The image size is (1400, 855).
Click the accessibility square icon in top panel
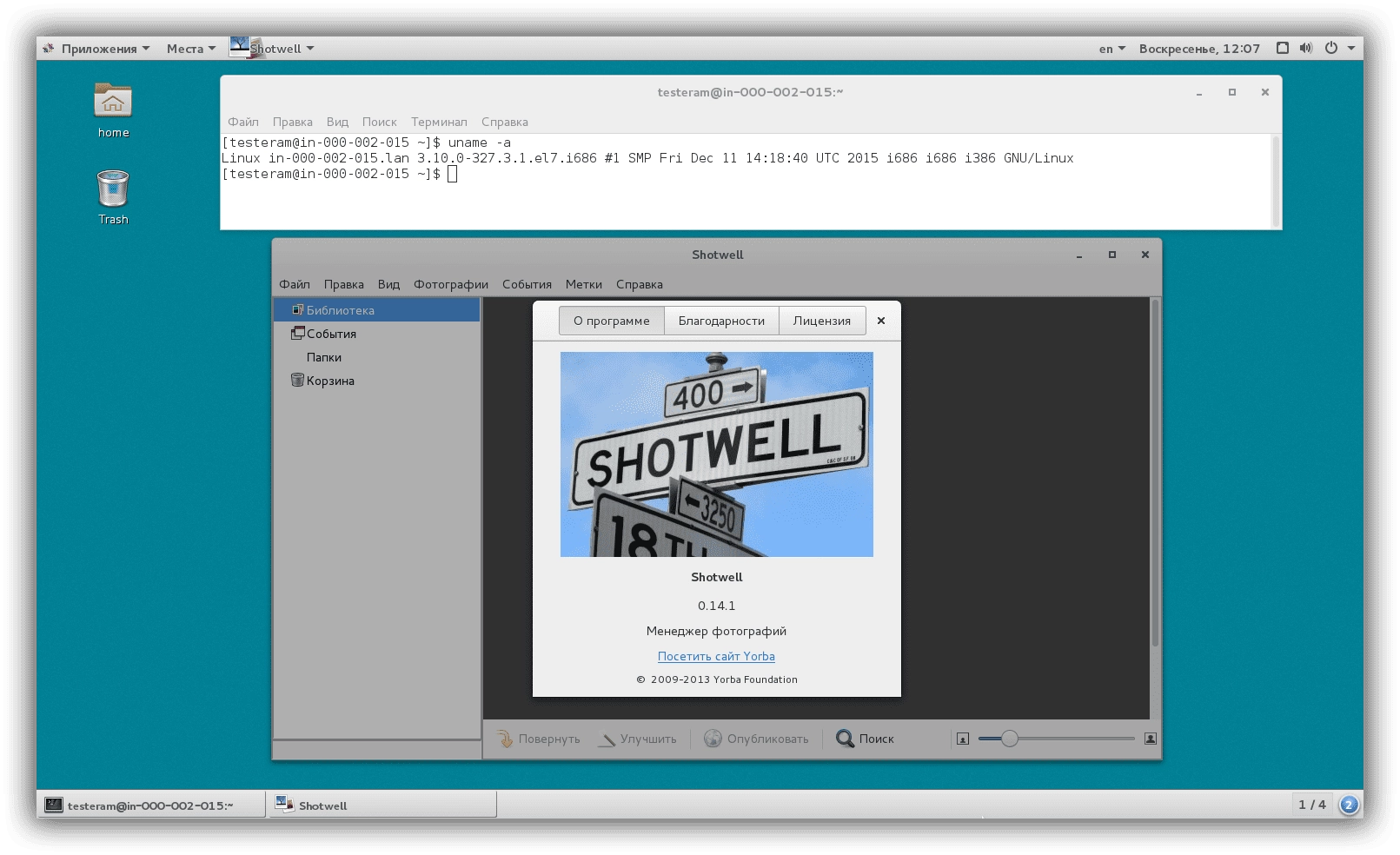pos(1282,48)
